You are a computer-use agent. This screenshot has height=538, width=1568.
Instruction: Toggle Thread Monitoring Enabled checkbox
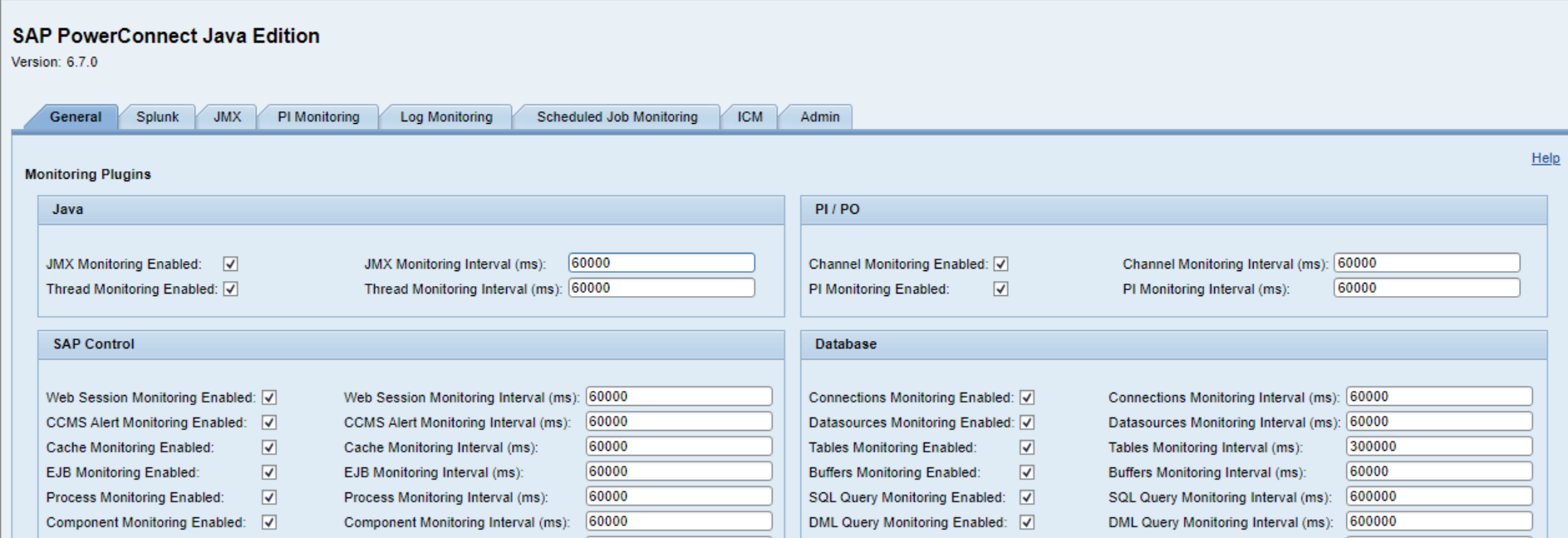[x=231, y=289]
